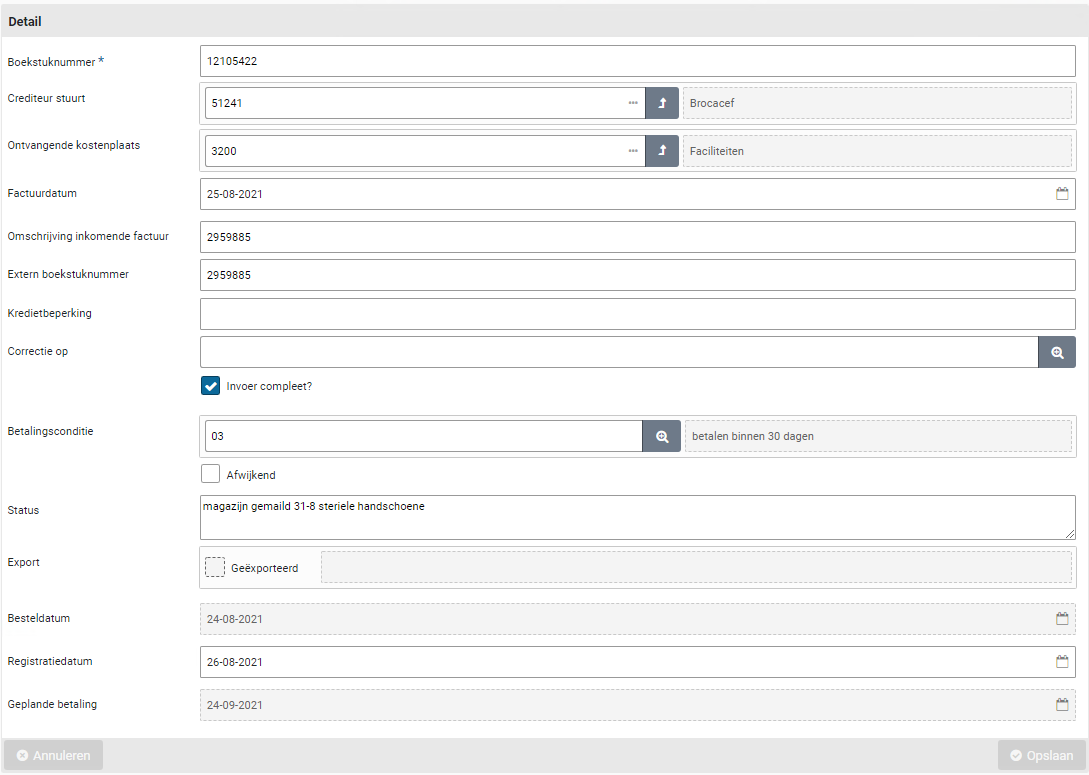1089x775 pixels.
Task: Click the Besteldatum calendar icon
Action: click(x=1062, y=619)
